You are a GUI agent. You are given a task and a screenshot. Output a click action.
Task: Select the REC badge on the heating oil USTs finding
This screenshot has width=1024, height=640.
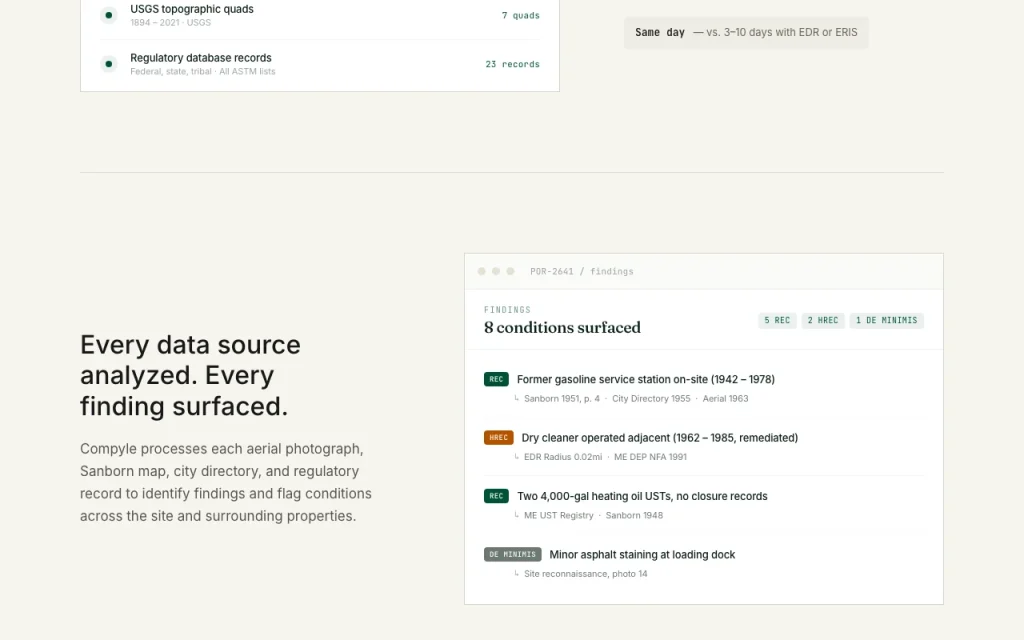coord(496,496)
